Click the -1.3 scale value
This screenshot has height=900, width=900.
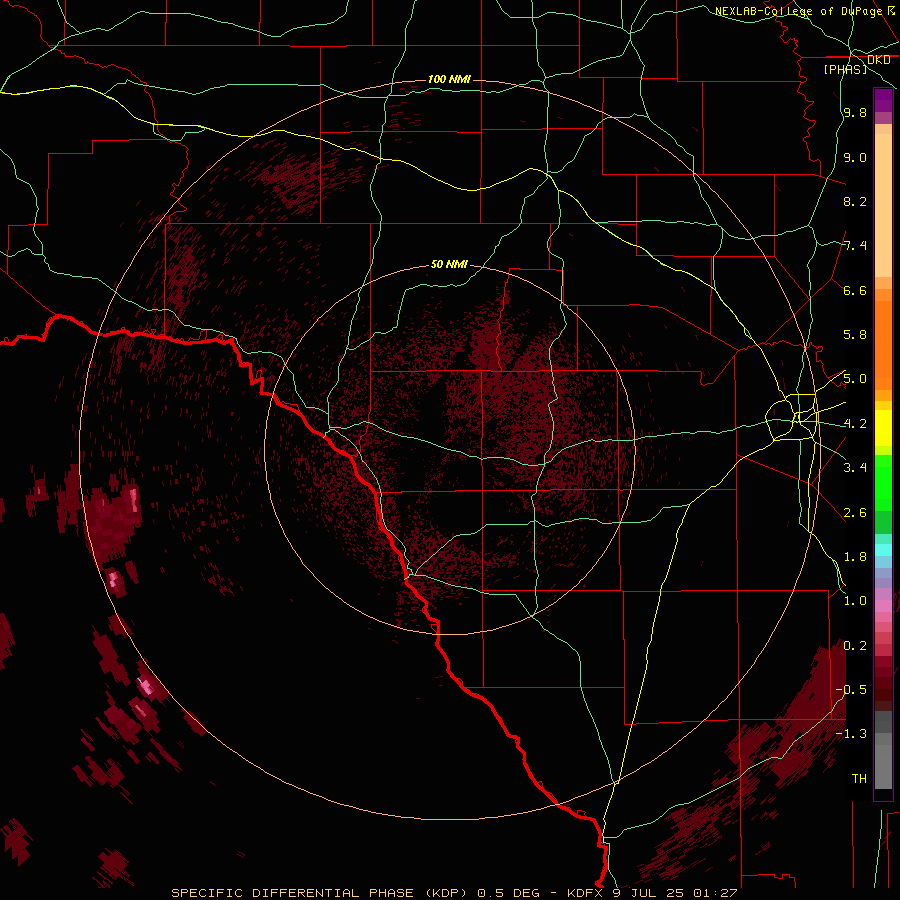(852, 734)
